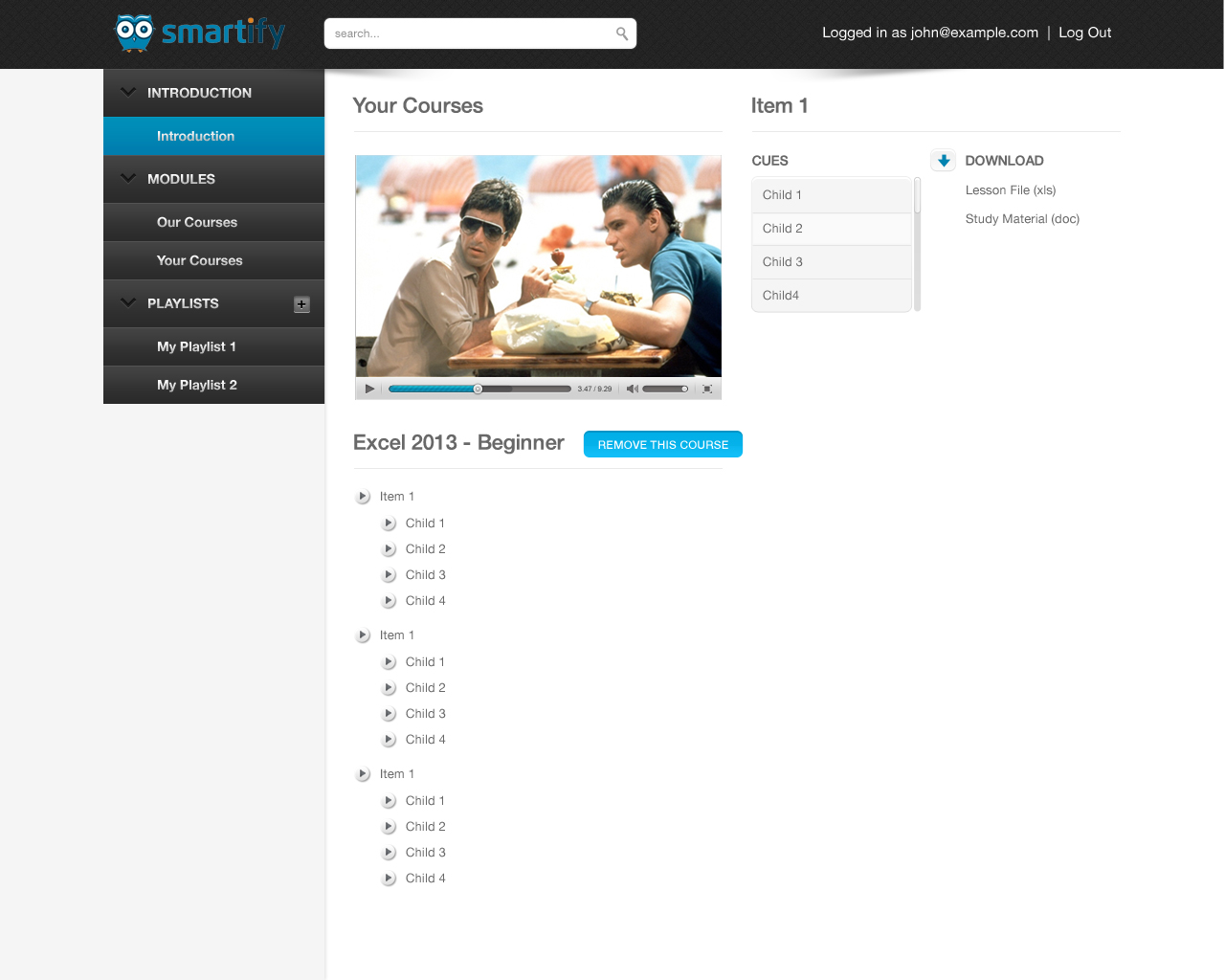The width and height of the screenshot is (1225, 980).
Task: Play Child 1 under the third Item 1
Action: click(390, 801)
